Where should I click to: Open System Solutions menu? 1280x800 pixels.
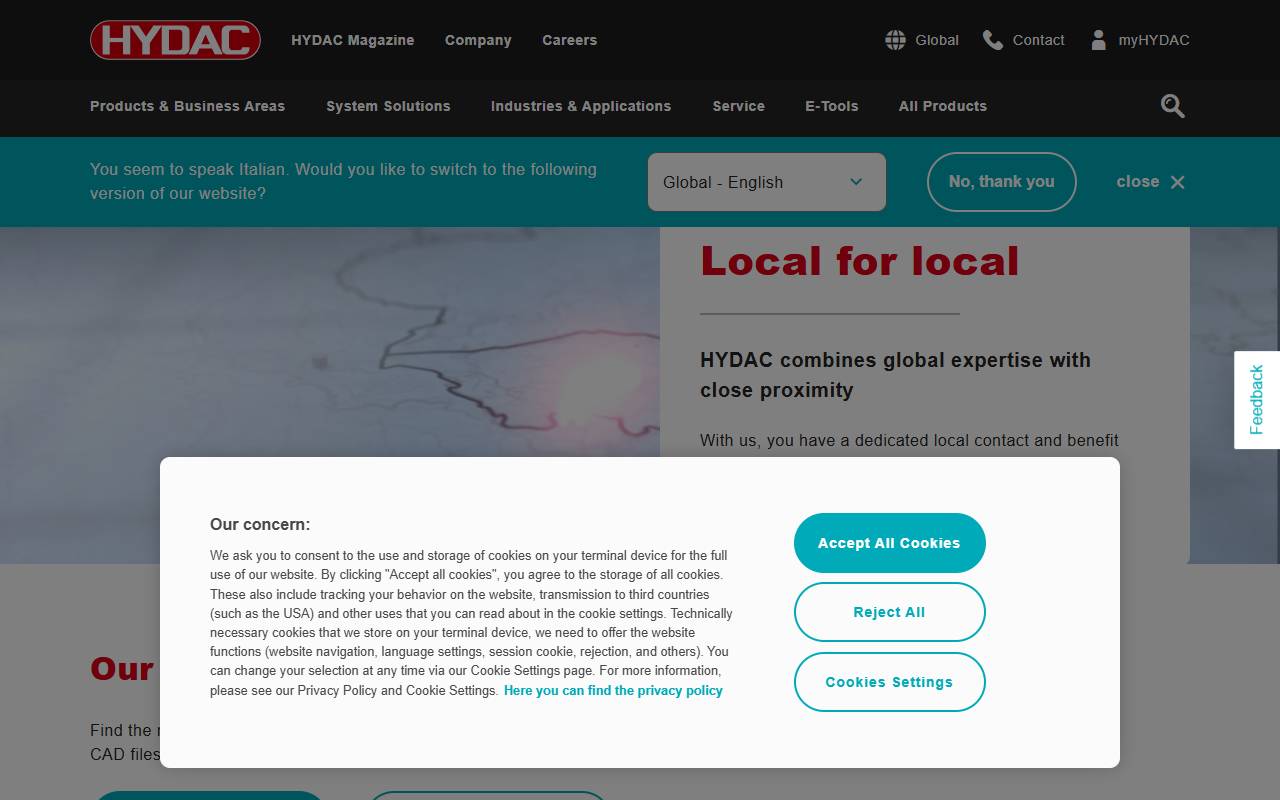tap(388, 106)
